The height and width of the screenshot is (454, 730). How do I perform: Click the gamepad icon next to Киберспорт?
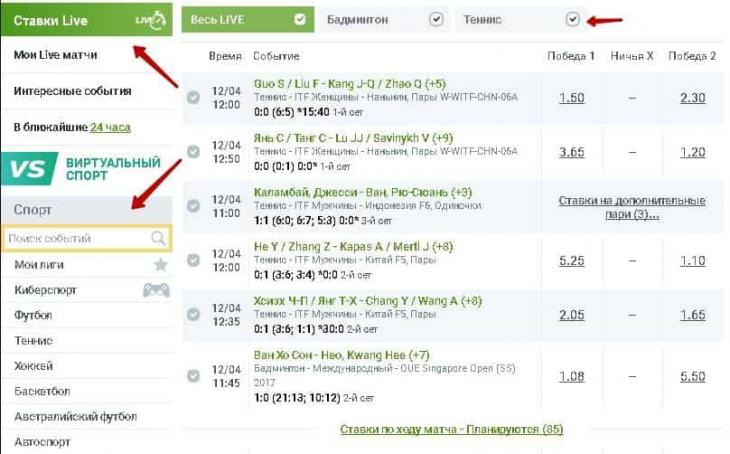[x=156, y=290]
